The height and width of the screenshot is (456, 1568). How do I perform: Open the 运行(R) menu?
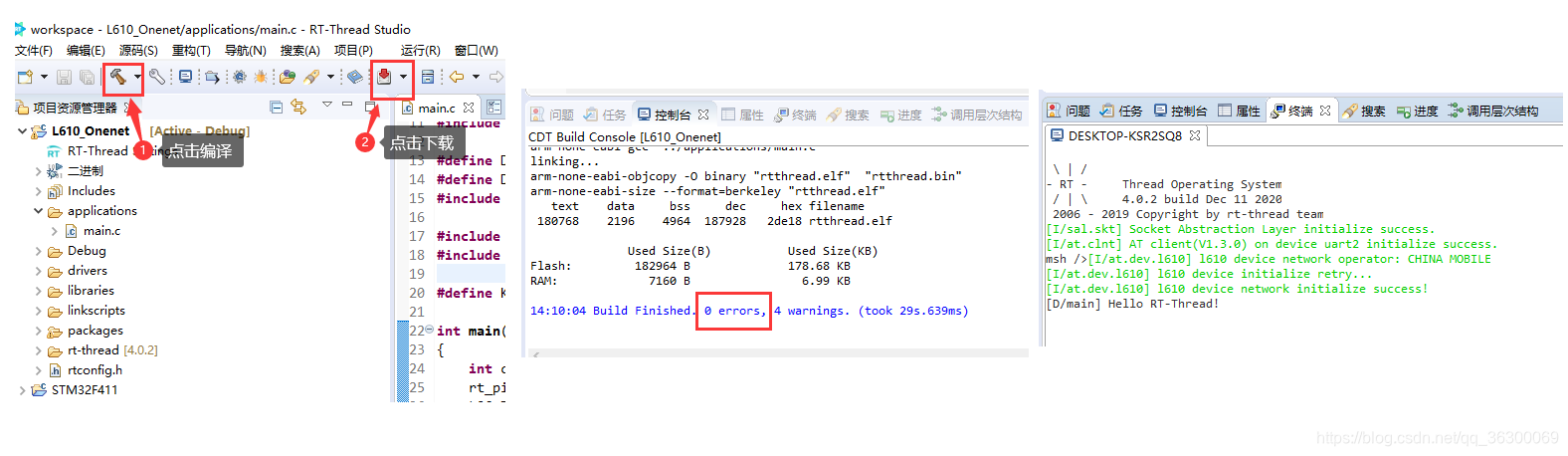tap(421, 50)
